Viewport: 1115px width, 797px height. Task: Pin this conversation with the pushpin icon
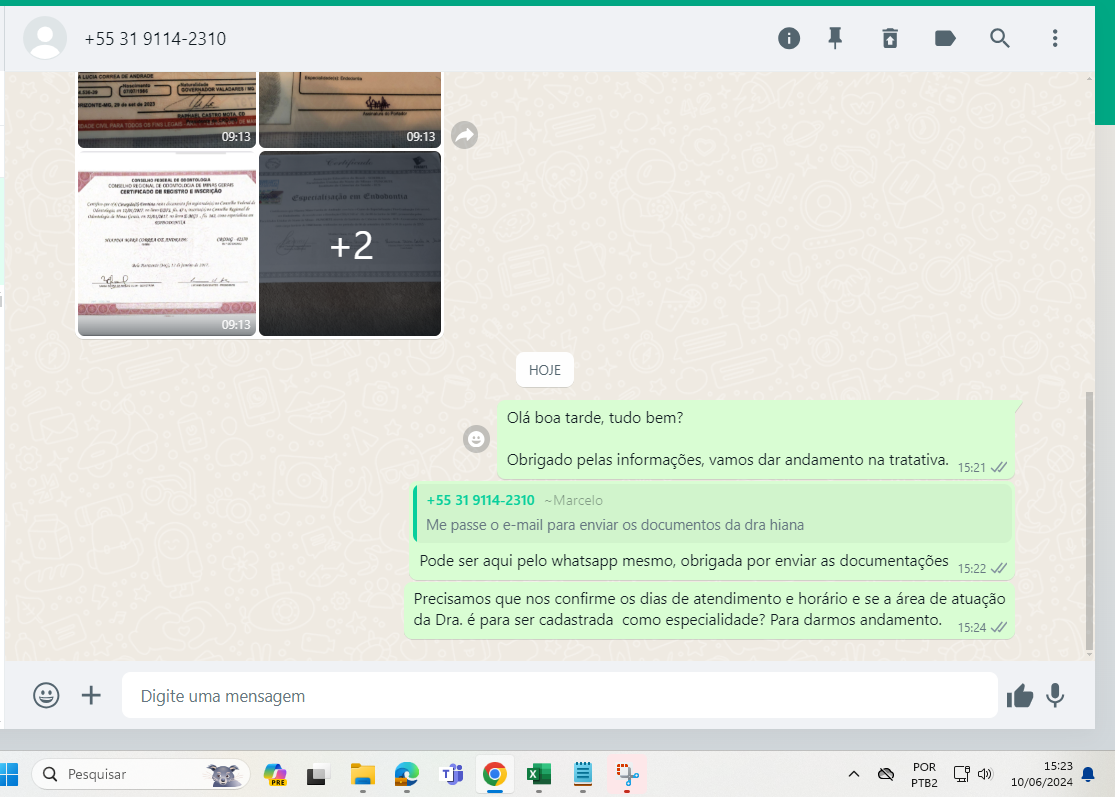pos(835,38)
